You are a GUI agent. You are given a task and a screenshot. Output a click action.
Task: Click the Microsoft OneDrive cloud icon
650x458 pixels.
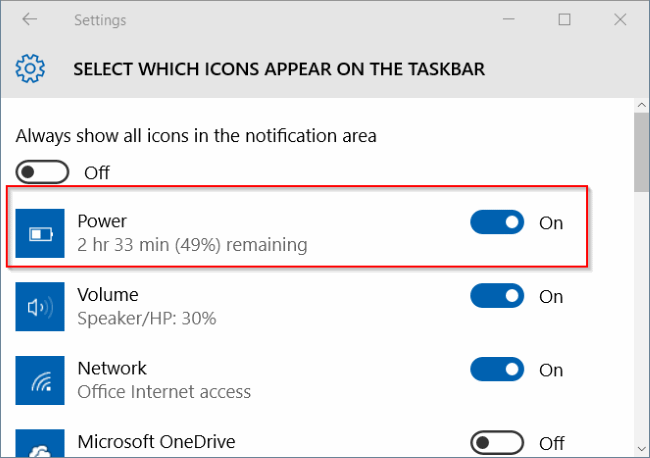(x=41, y=443)
